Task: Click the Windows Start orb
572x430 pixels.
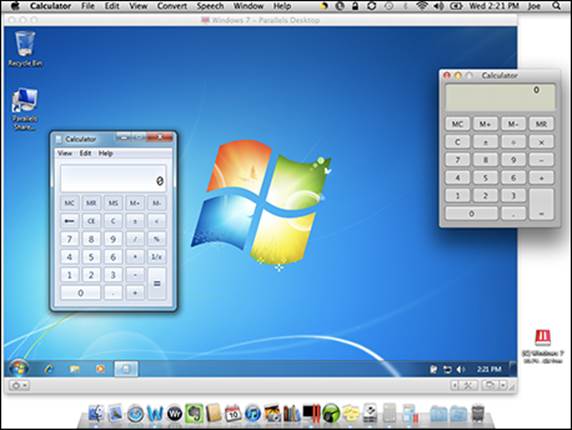Action: click(18, 368)
